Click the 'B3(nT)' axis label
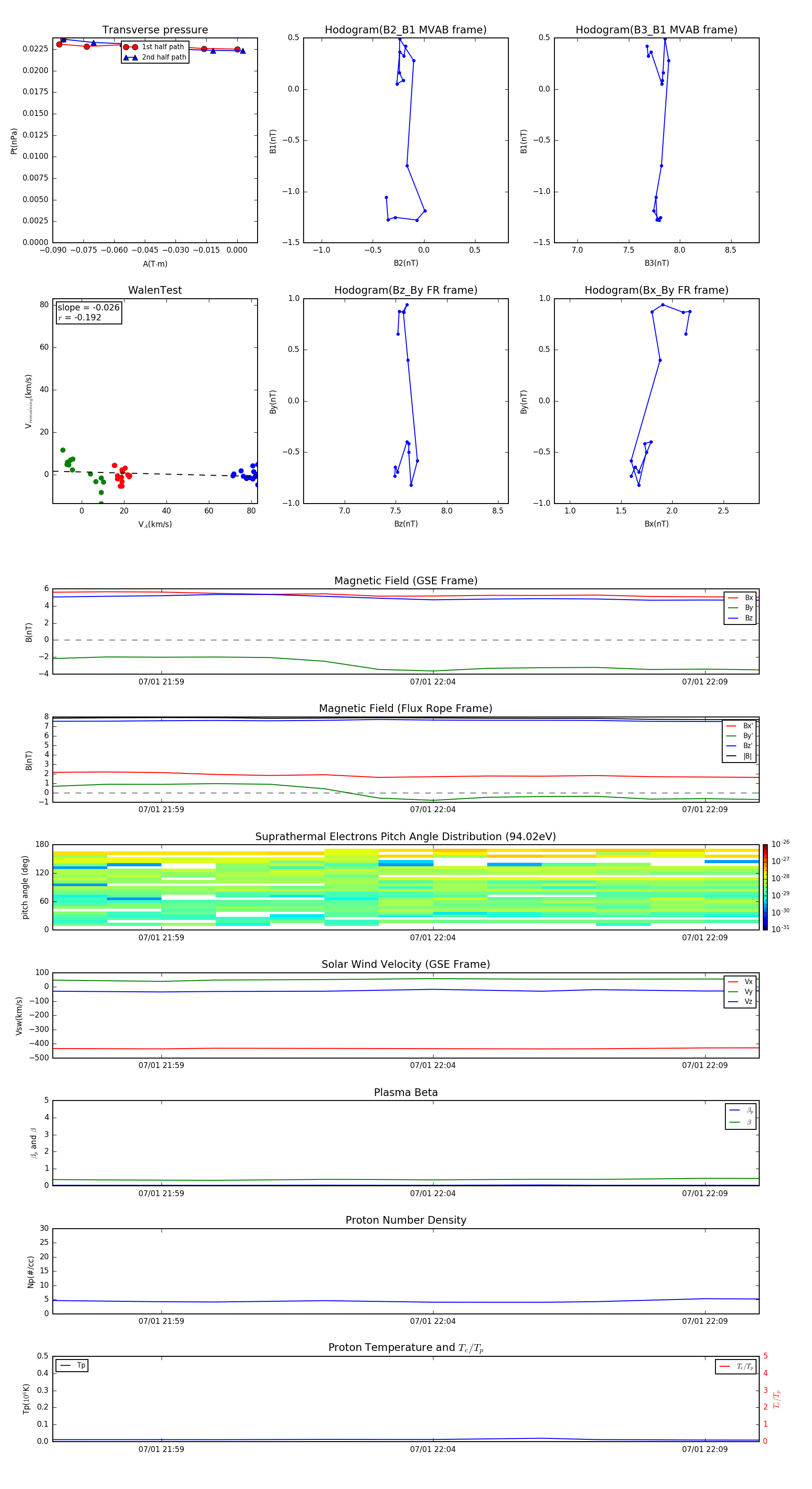The image size is (812, 1489). point(656,263)
